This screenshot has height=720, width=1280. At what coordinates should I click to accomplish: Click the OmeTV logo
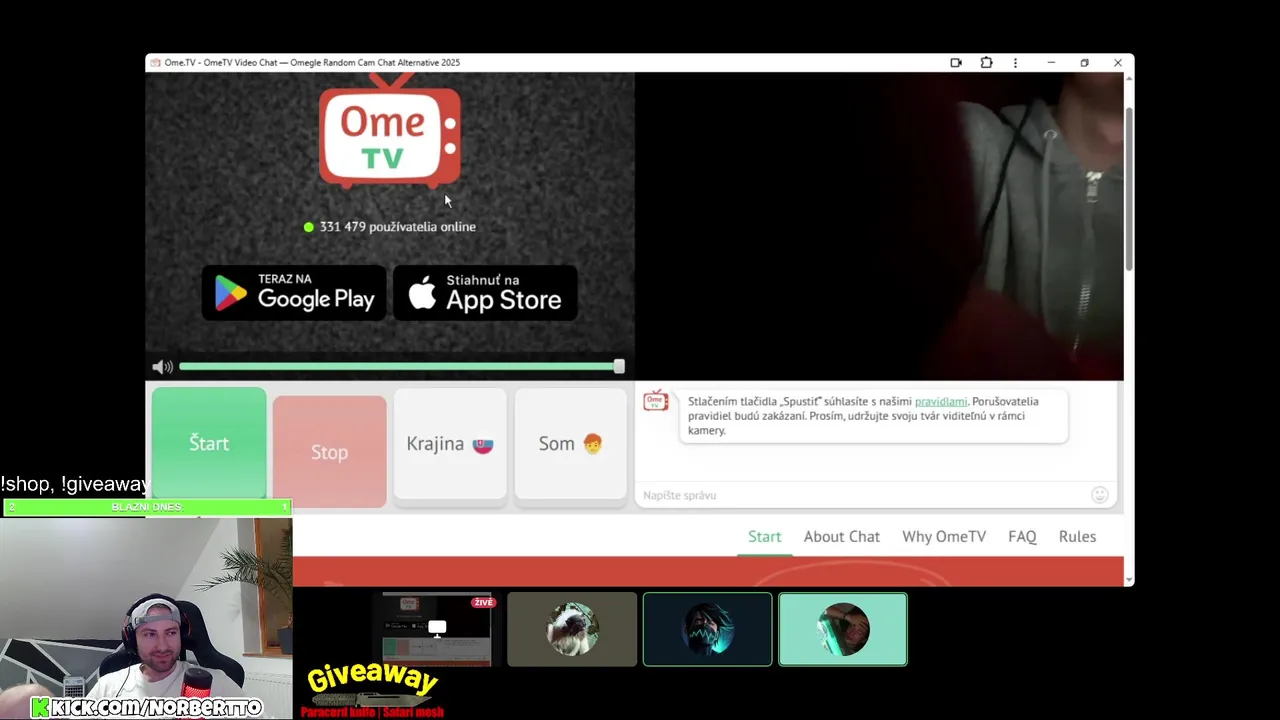click(390, 133)
